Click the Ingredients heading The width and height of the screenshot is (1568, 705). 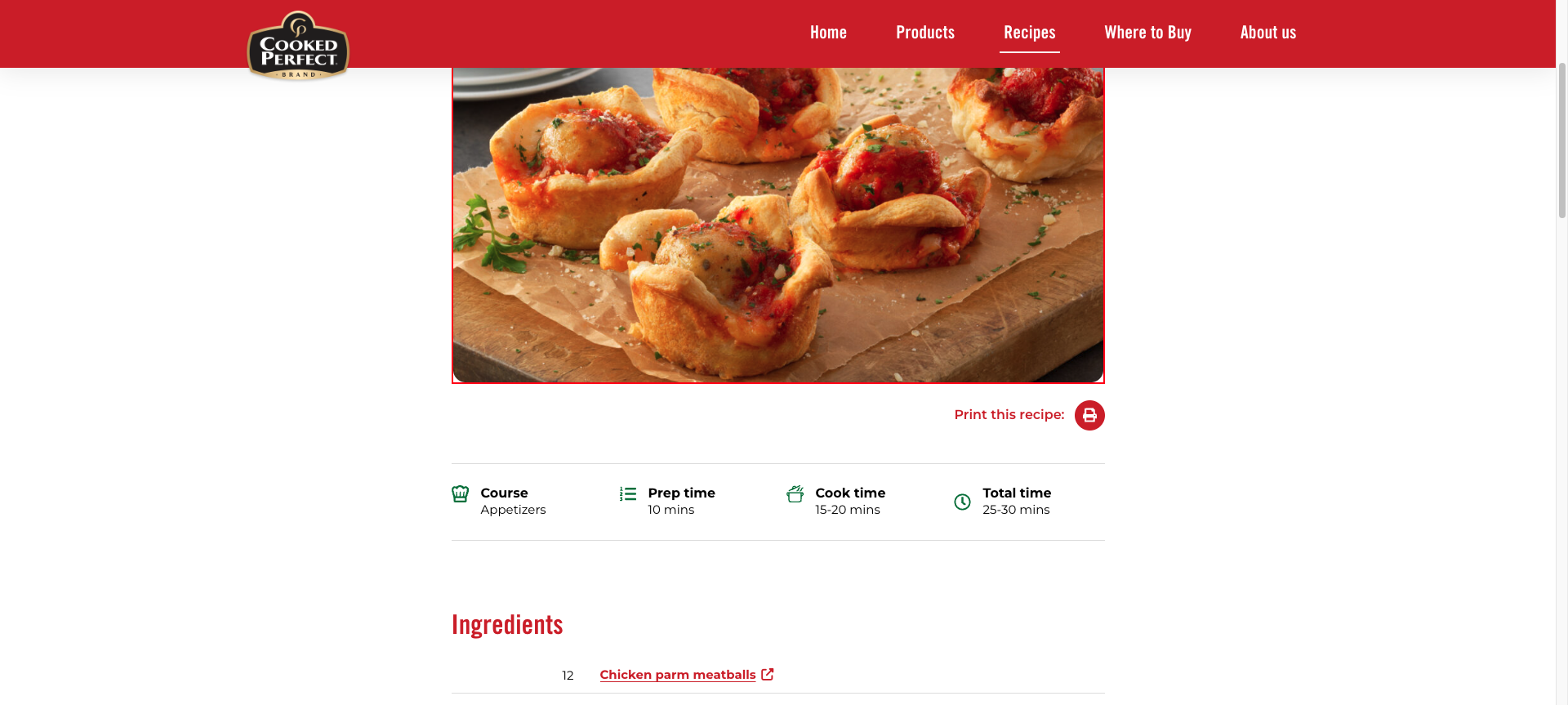coord(507,625)
